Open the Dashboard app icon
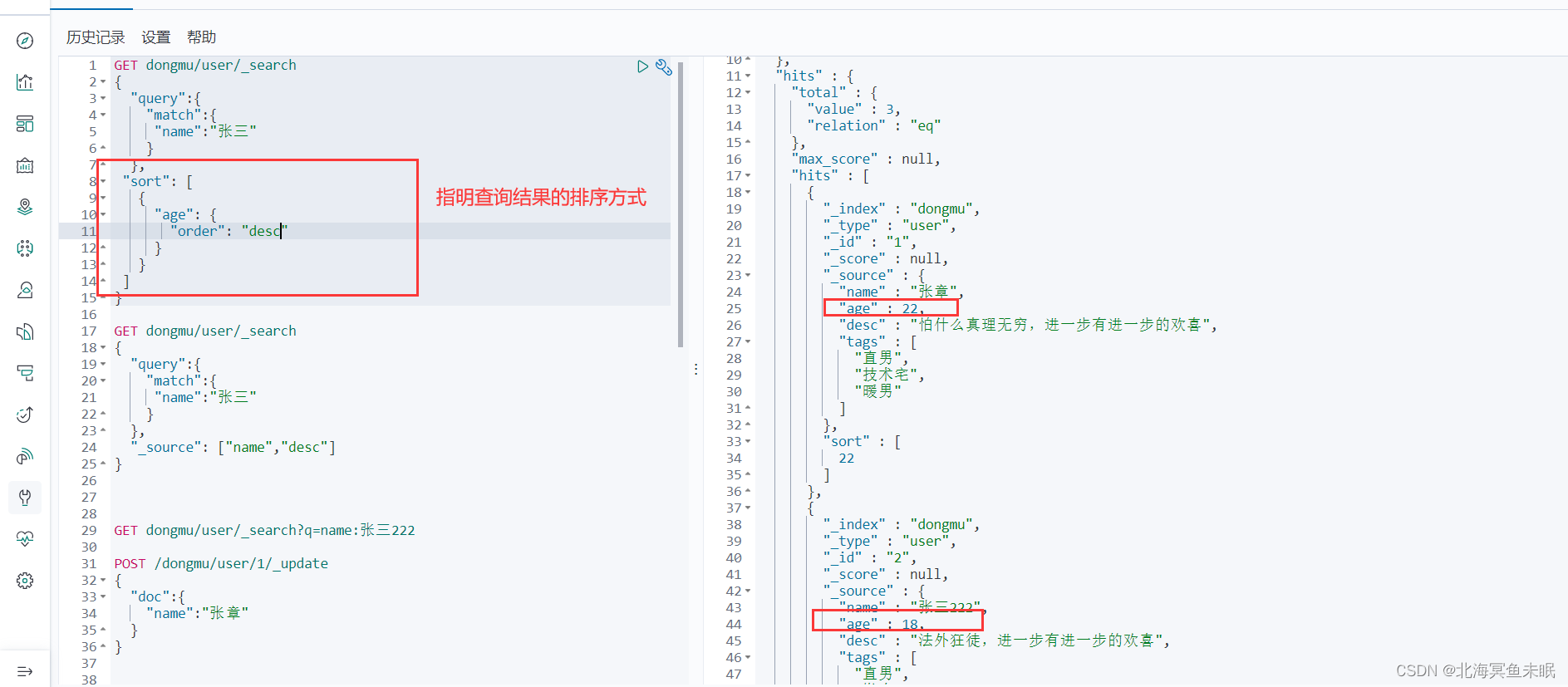Image resolution: width=1568 pixels, height=687 pixels. click(x=25, y=124)
